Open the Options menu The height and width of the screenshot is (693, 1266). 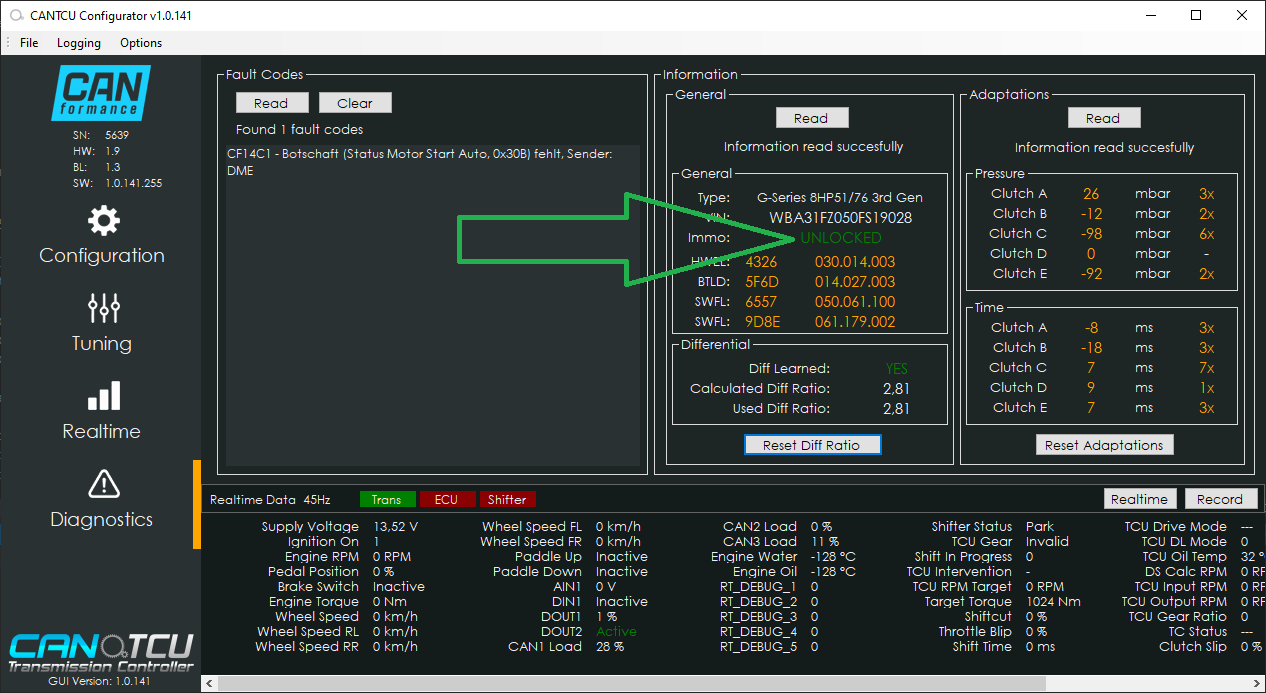(x=141, y=43)
